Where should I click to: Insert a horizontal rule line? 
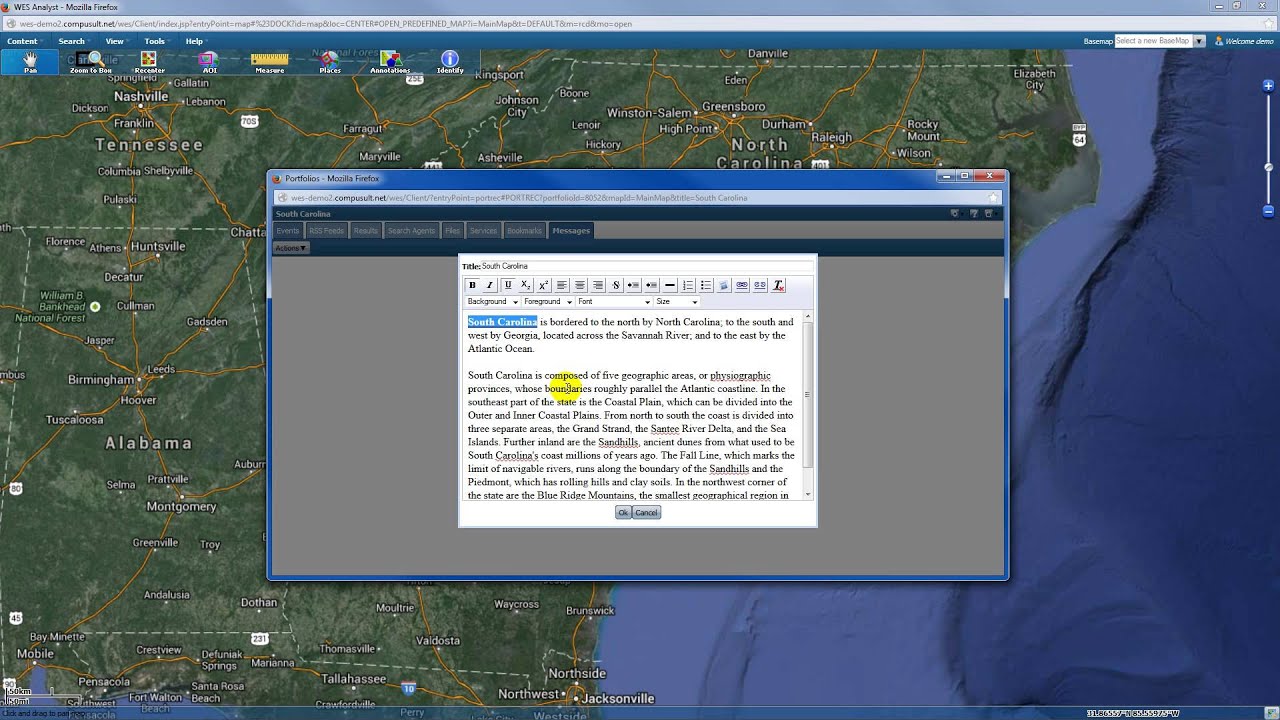pyautogui.click(x=670, y=285)
